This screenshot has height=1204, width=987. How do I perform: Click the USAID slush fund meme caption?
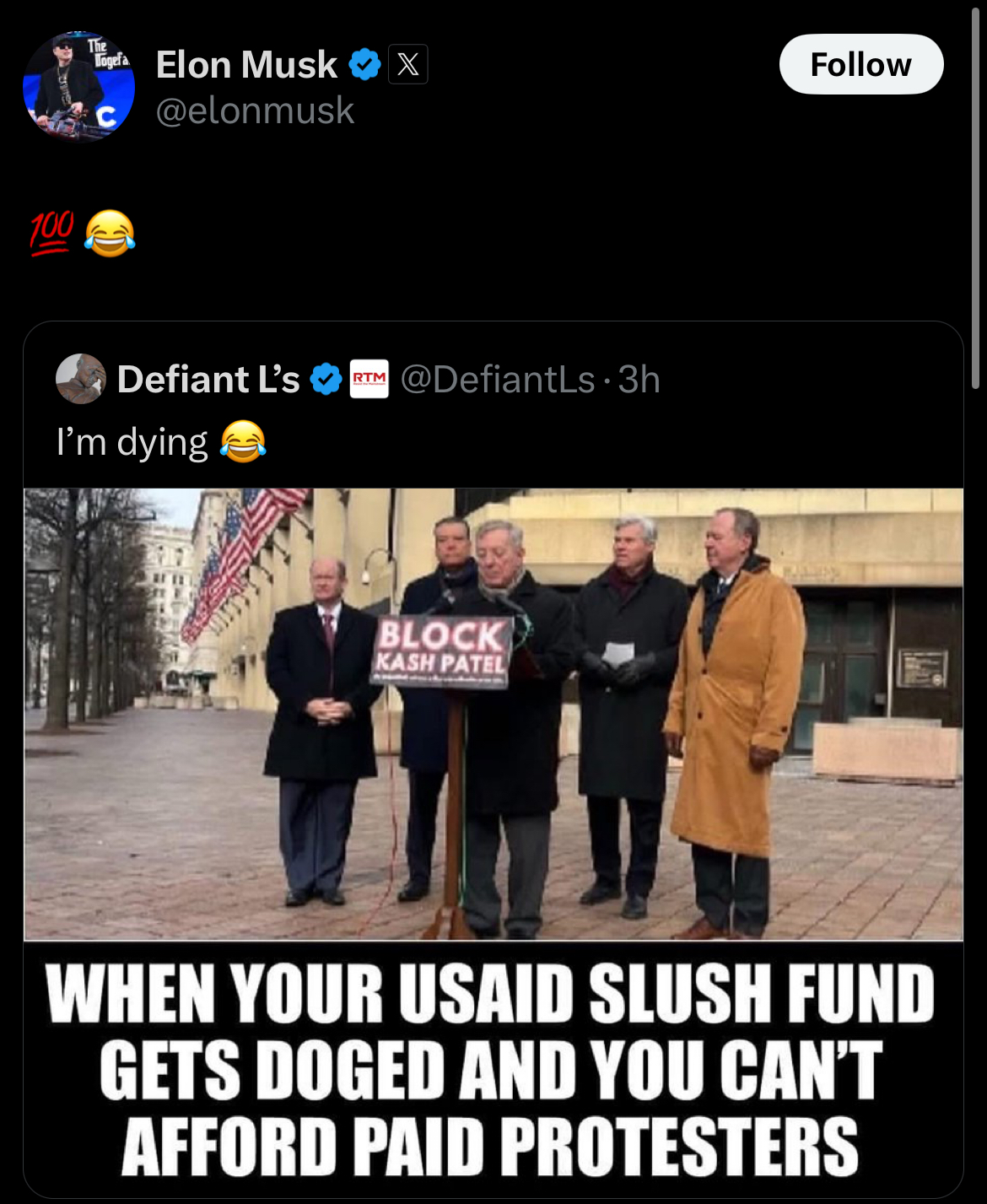tap(493, 1068)
